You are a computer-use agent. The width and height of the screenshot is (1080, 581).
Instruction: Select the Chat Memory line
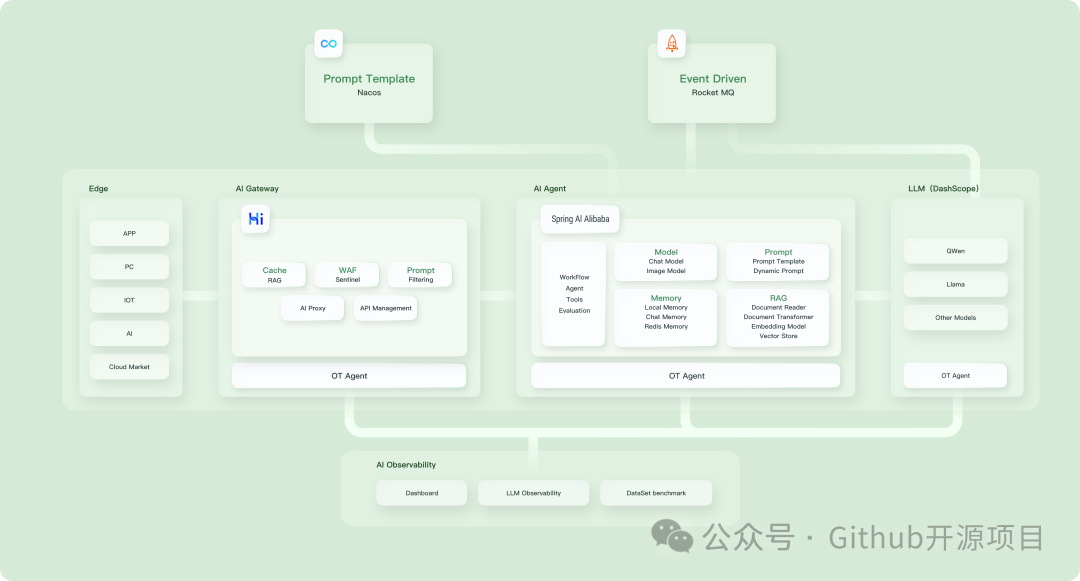coord(666,317)
